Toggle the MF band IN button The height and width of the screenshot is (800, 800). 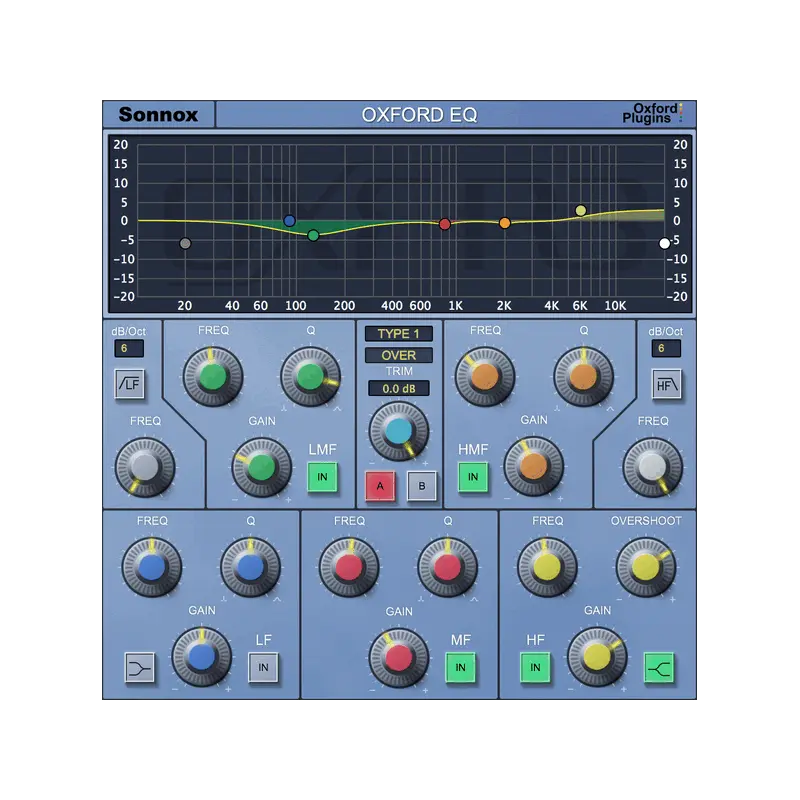point(460,667)
